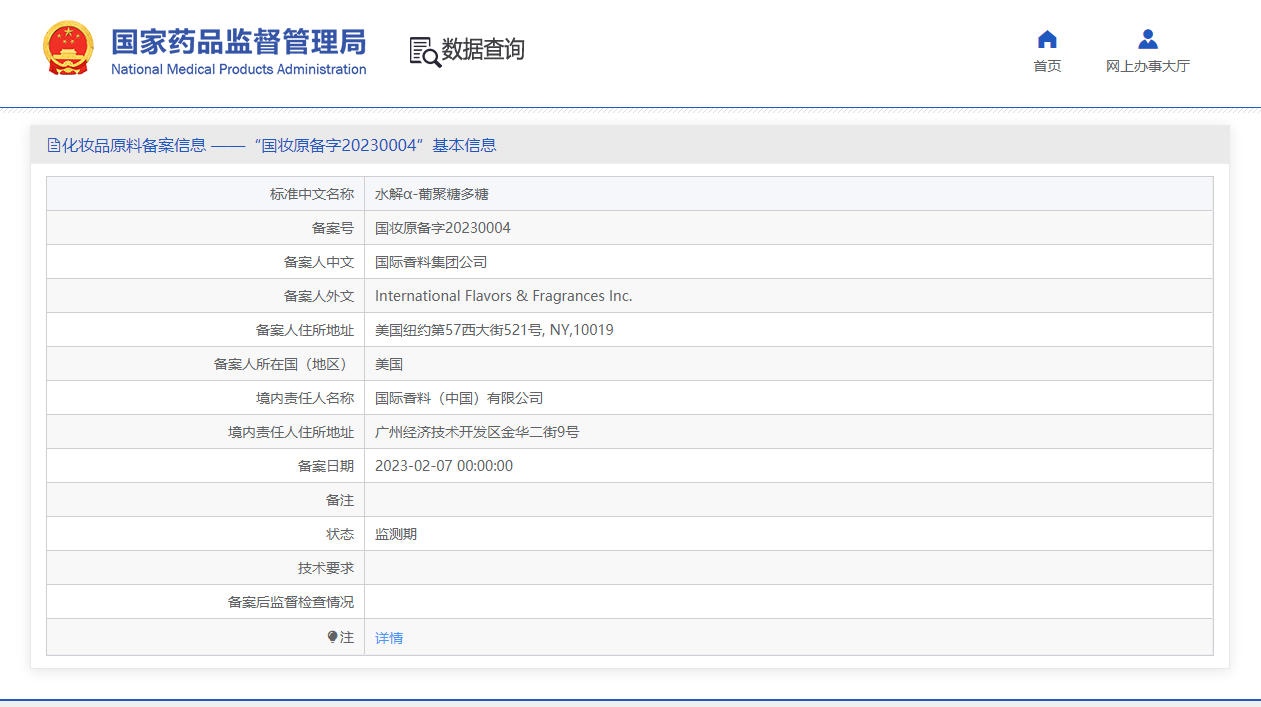Click the 境内责任人住所地址 label
Screen dimensions: 1261x707
pyautogui.click(x=291, y=432)
